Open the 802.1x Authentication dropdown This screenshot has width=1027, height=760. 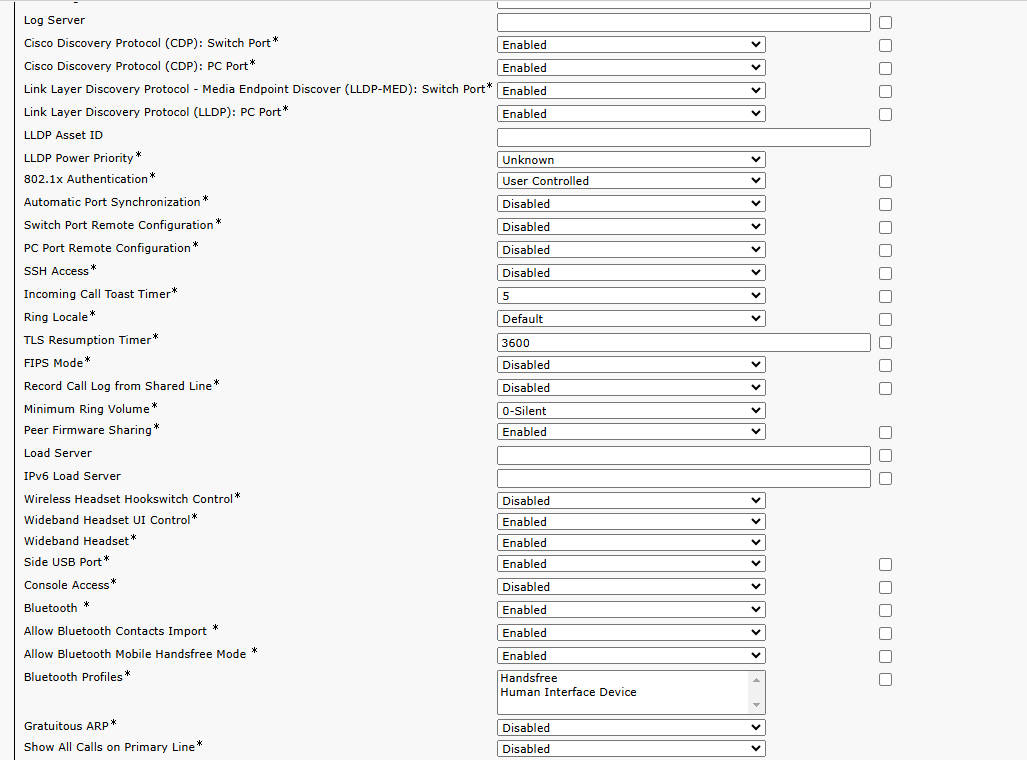[631, 180]
